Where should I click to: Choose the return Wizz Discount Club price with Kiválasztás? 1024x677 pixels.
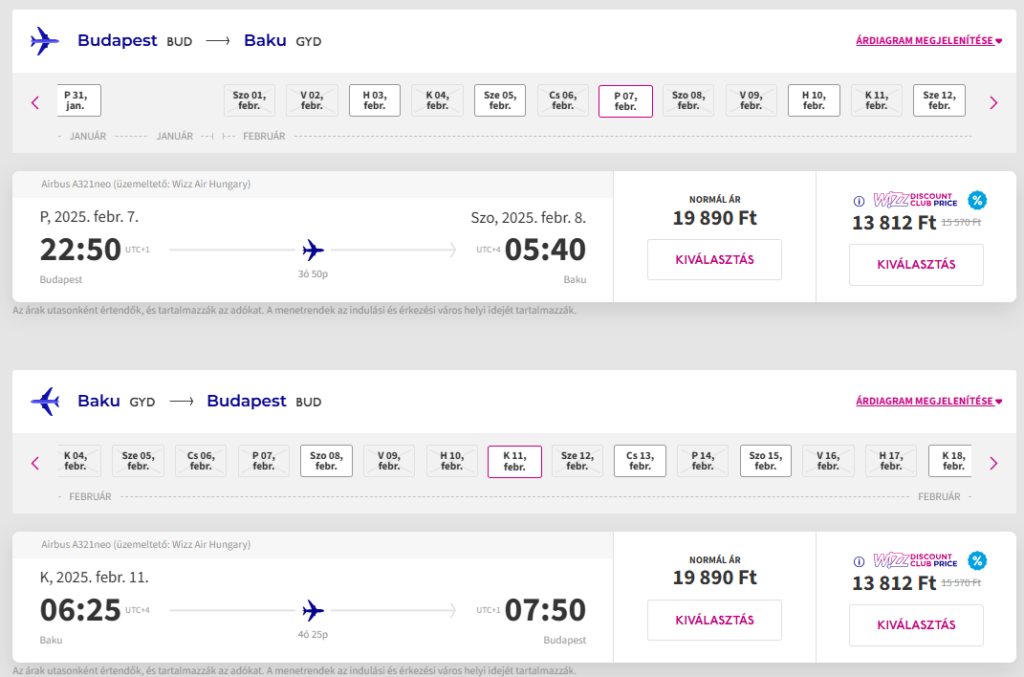[x=916, y=625]
